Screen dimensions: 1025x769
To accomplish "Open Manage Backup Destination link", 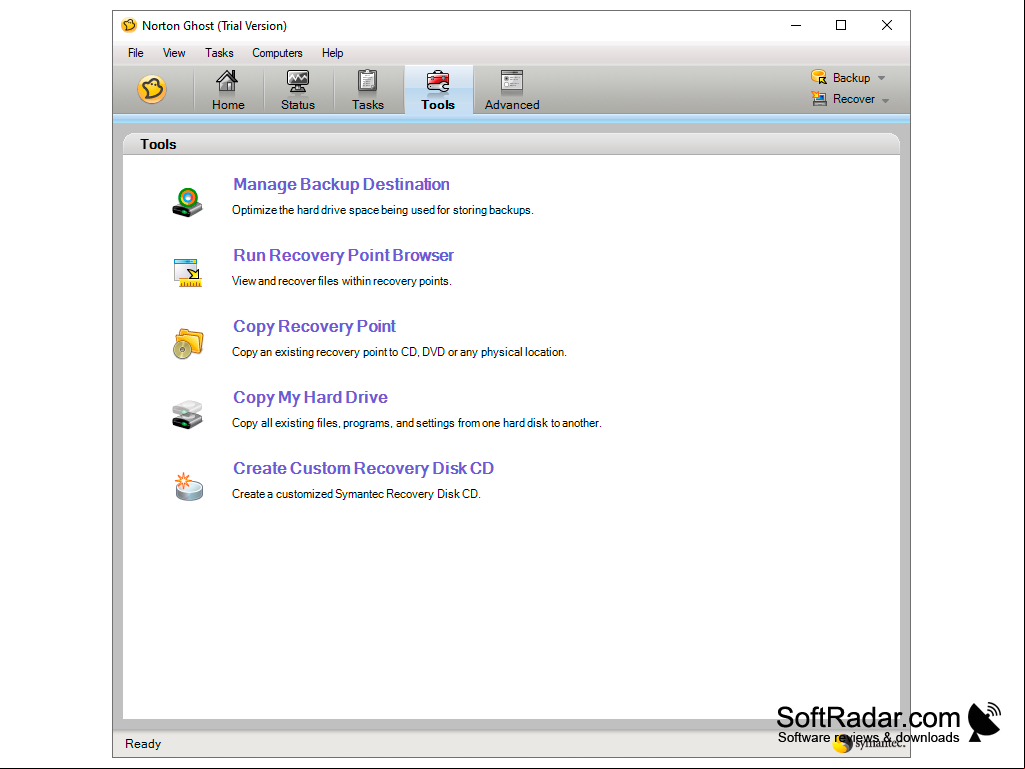I will coord(341,184).
